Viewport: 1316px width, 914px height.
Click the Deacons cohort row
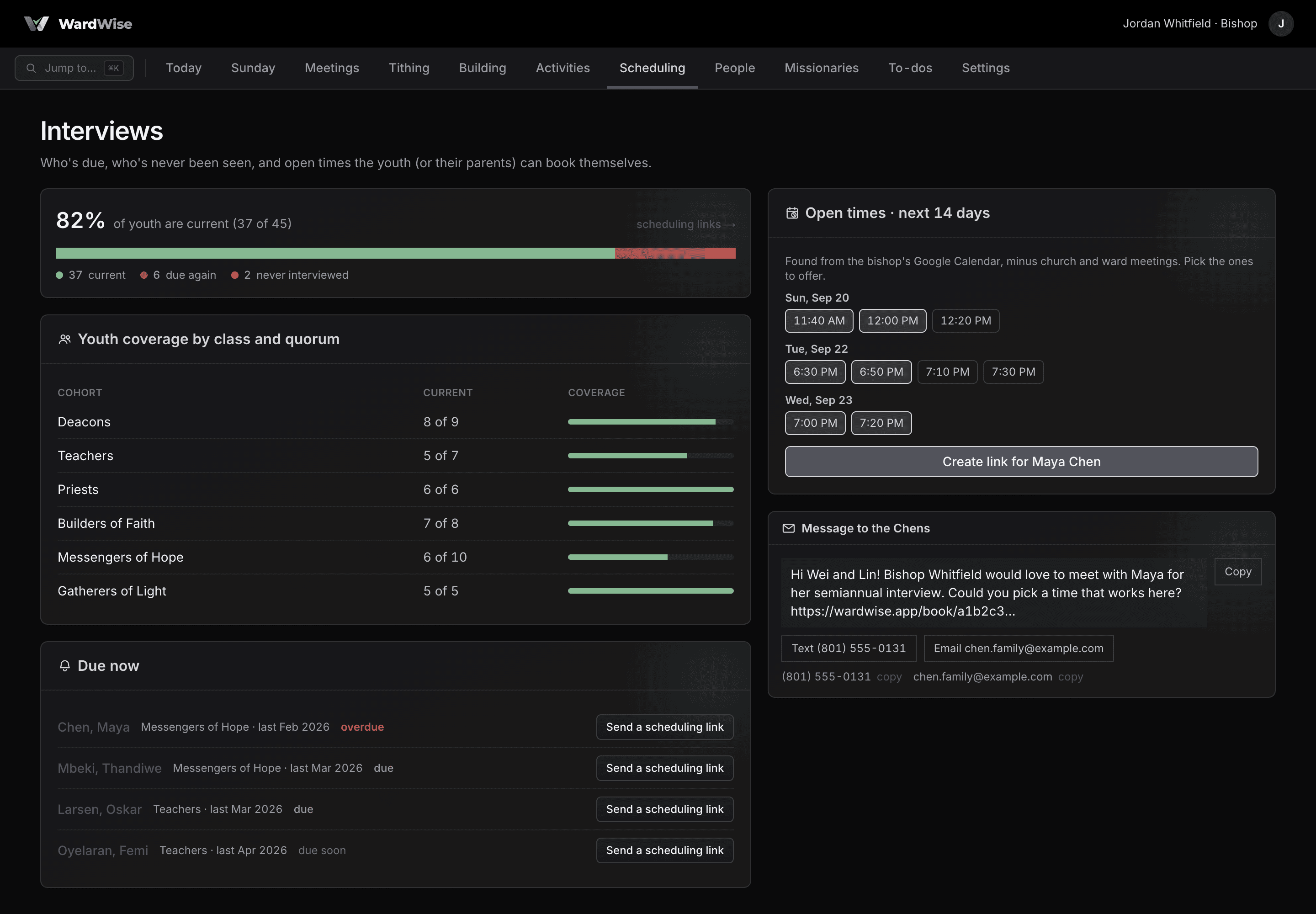click(x=396, y=422)
